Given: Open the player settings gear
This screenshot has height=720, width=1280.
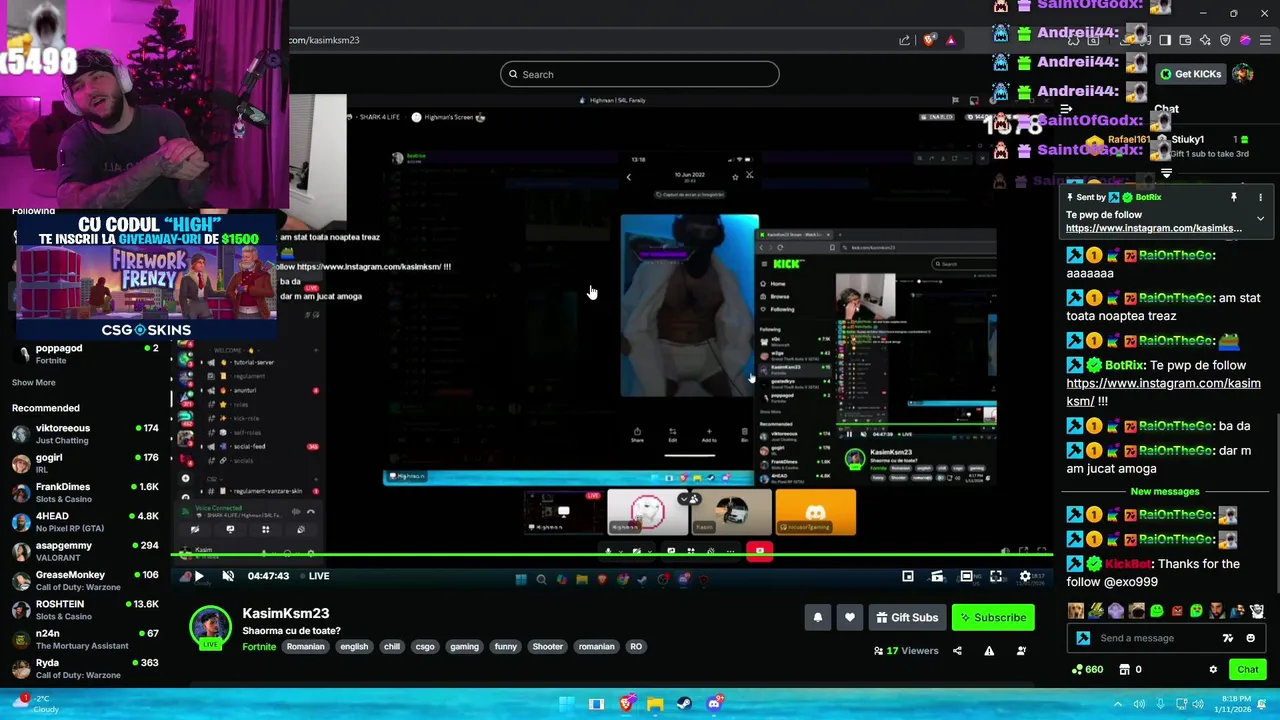Looking at the screenshot, I should click(x=1025, y=576).
